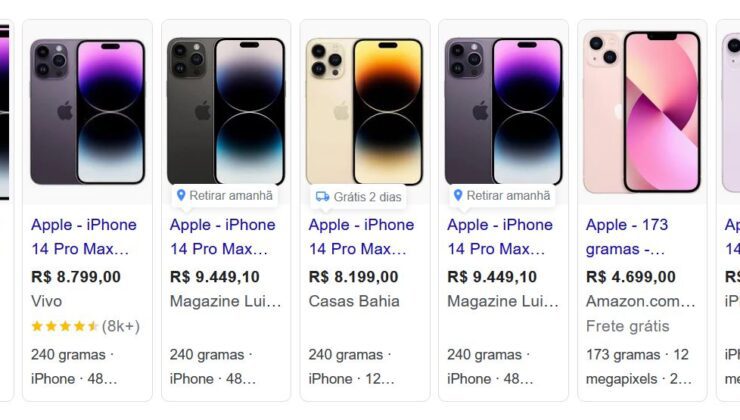Open the space black iPhone 14 Pro Max image
The height and width of the screenshot is (420, 740).
coord(226,111)
